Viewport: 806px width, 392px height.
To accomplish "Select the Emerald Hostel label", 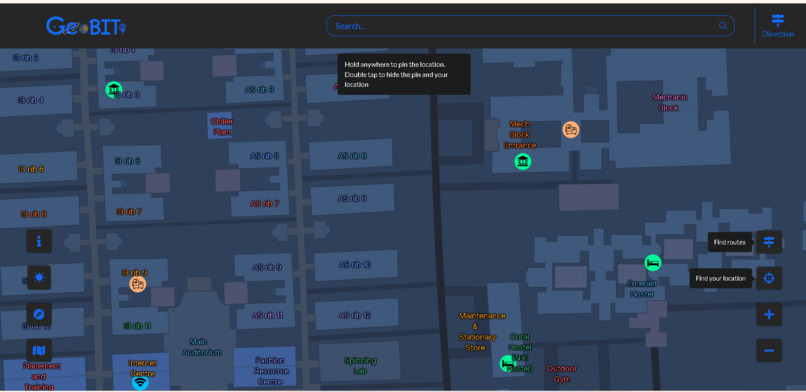I will 642,288.
